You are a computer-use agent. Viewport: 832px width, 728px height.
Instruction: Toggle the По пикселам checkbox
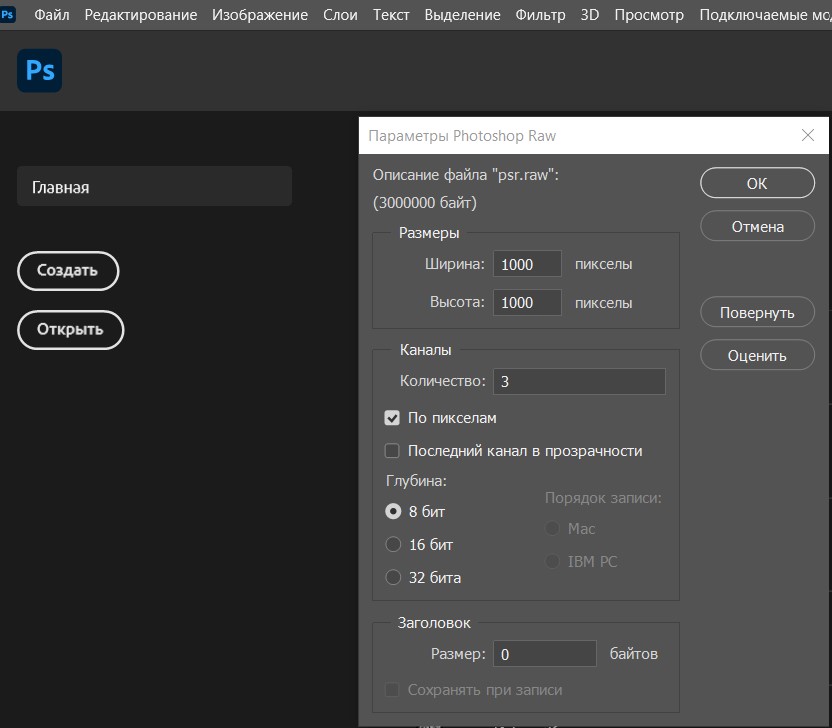click(x=392, y=418)
